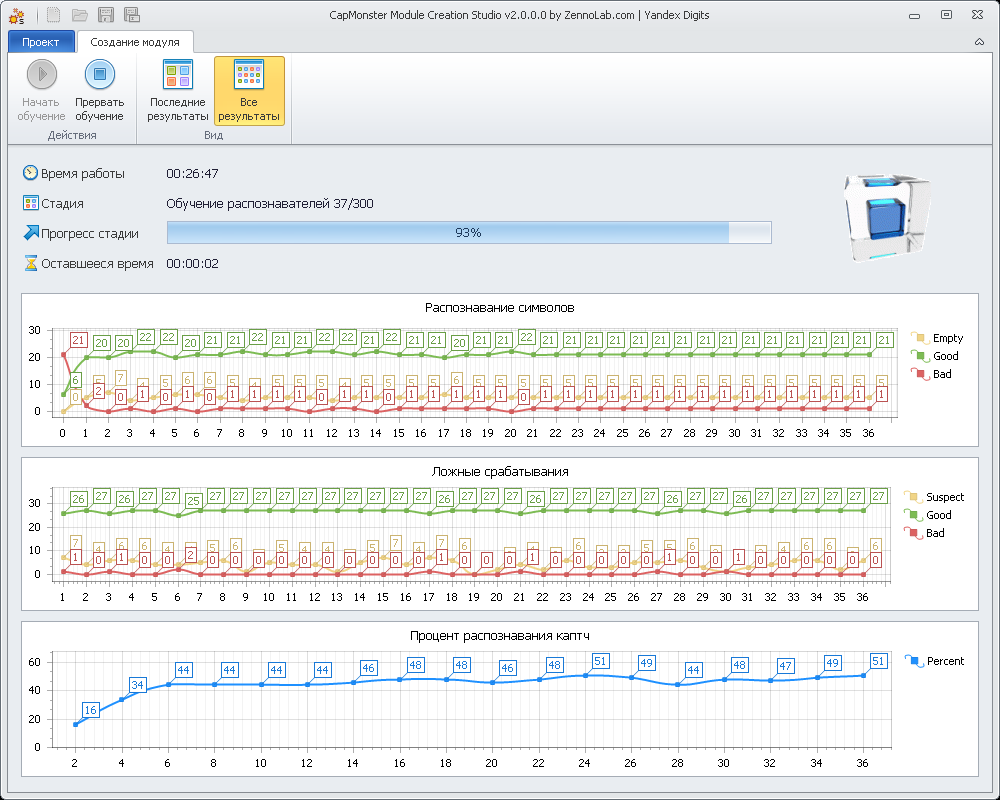1000x800 pixels.
Task: Click the green 25 label in false positives chart
Action: coord(193,501)
